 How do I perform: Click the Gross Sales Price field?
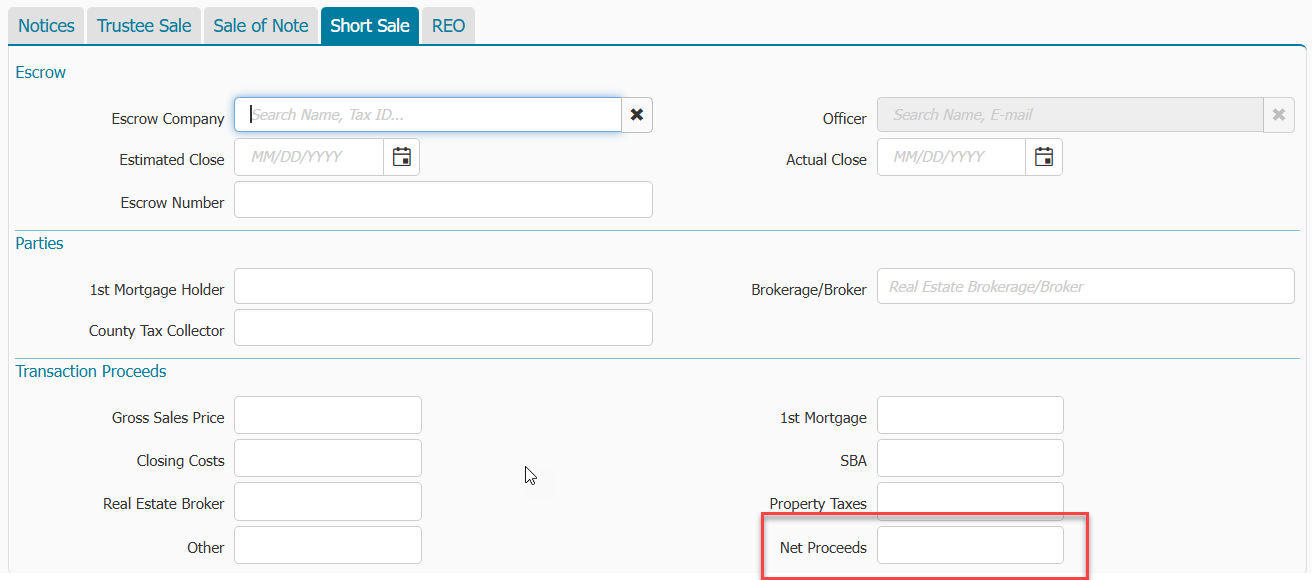[328, 415]
